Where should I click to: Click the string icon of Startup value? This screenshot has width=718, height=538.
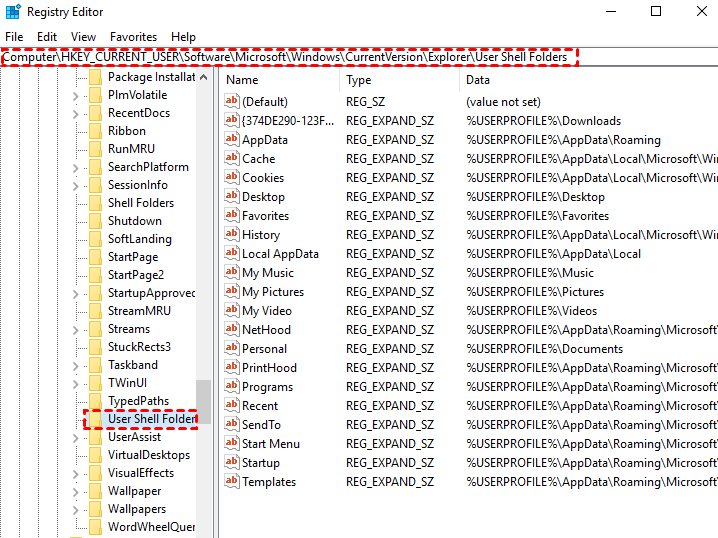click(232, 462)
